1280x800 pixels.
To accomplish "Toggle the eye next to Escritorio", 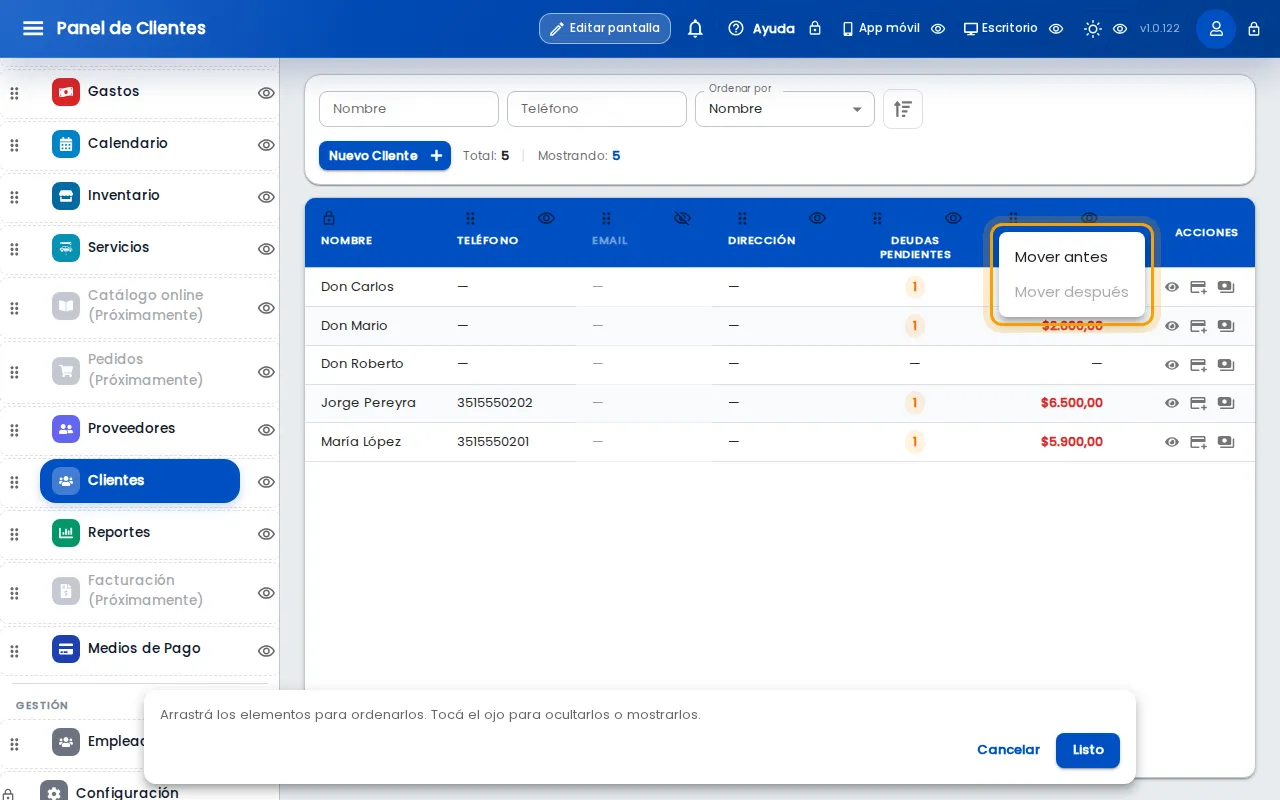I will coord(1056,29).
